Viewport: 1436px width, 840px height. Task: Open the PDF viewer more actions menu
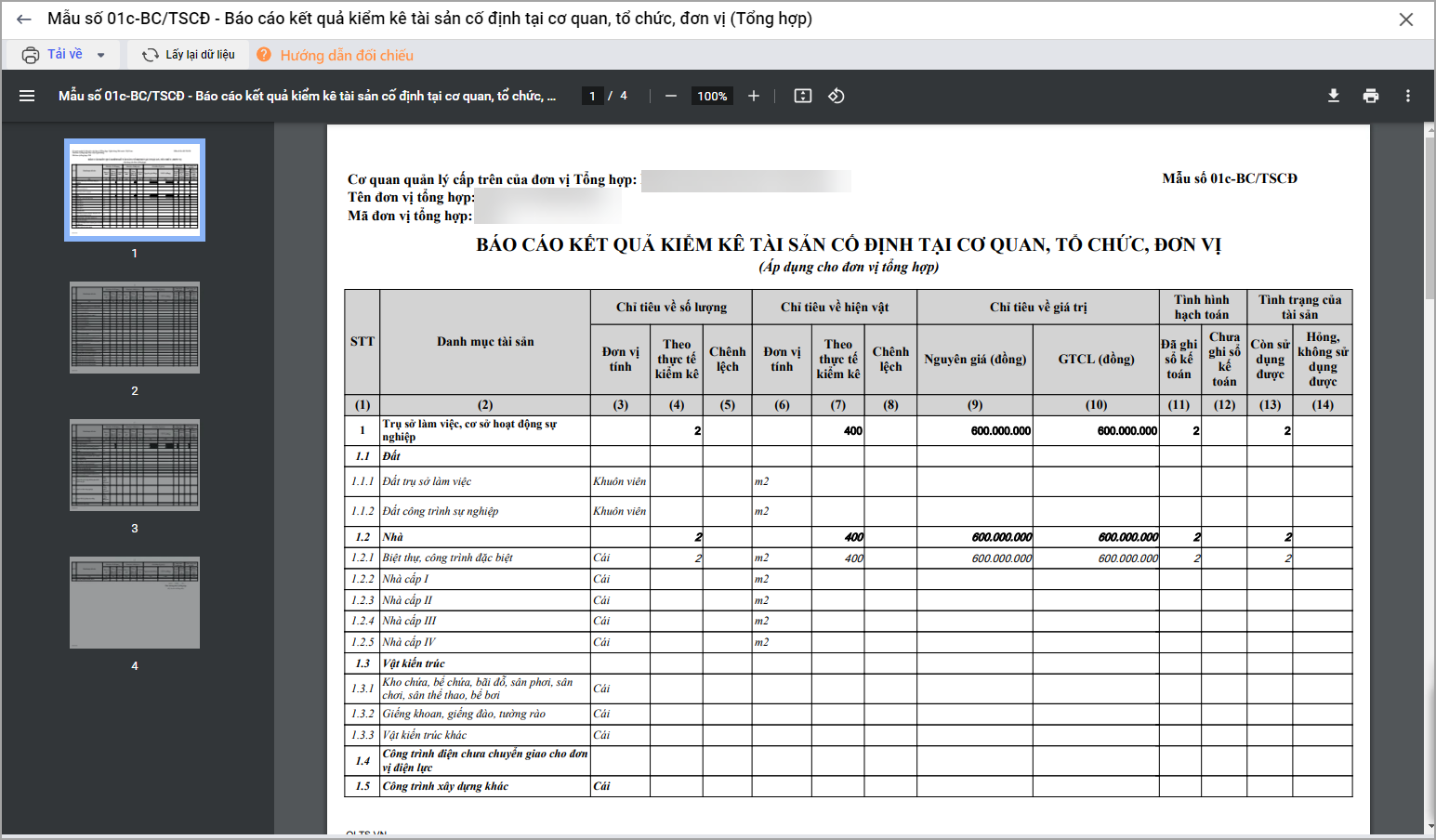point(1408,96)
